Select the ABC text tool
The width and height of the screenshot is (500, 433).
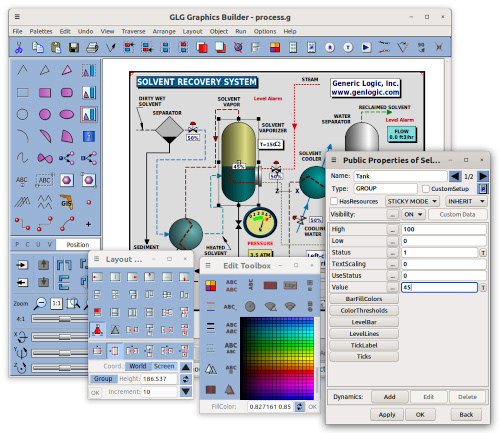22,181
